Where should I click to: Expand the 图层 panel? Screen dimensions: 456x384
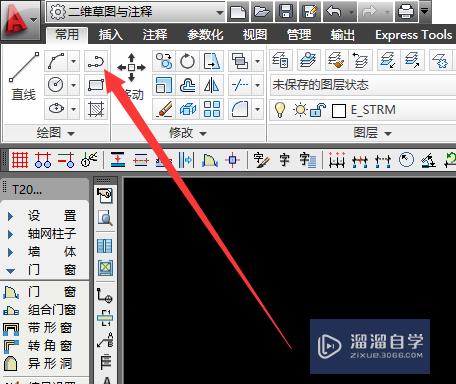click(372, 133)
